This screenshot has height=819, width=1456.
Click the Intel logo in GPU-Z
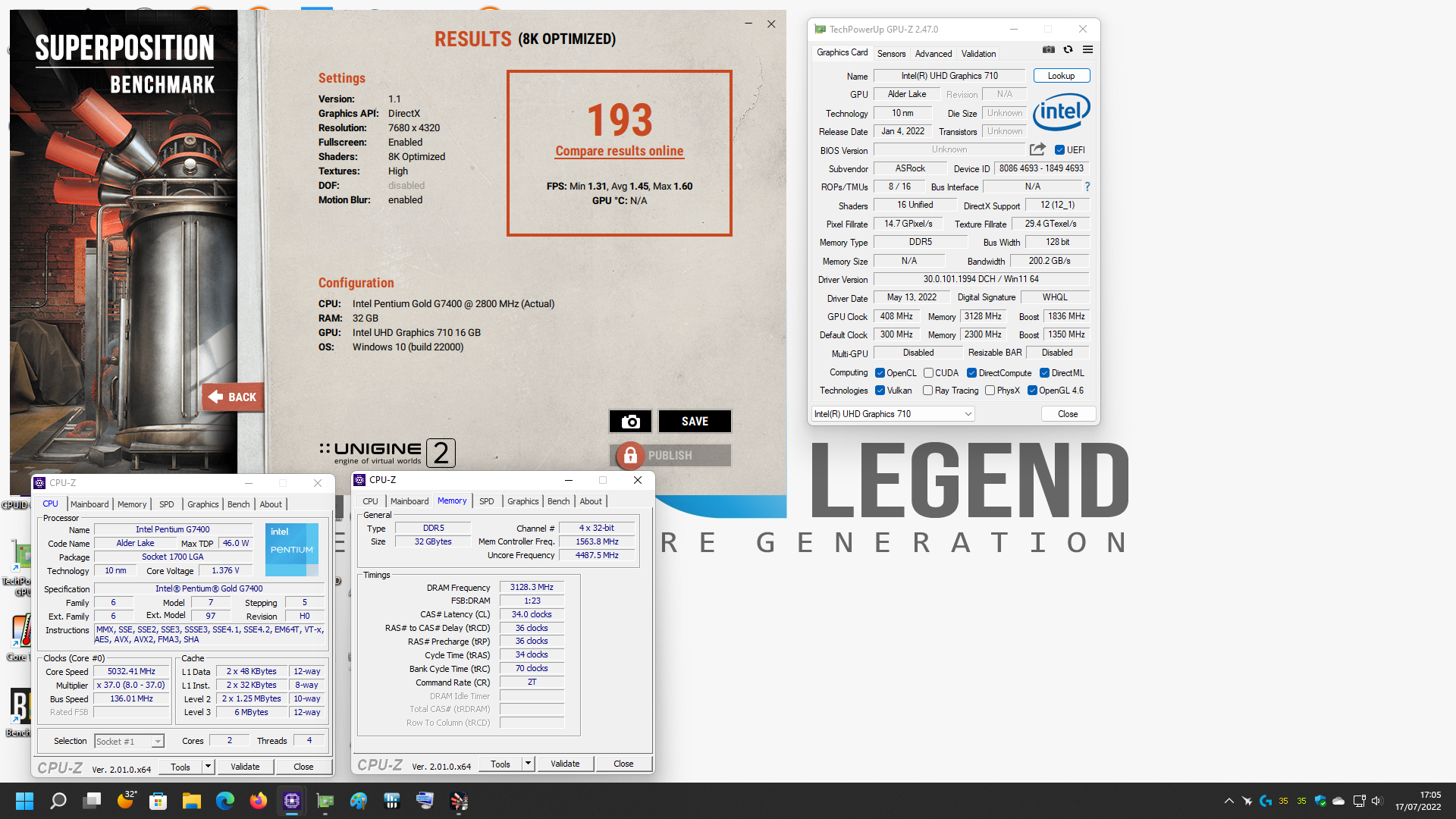1062,112
